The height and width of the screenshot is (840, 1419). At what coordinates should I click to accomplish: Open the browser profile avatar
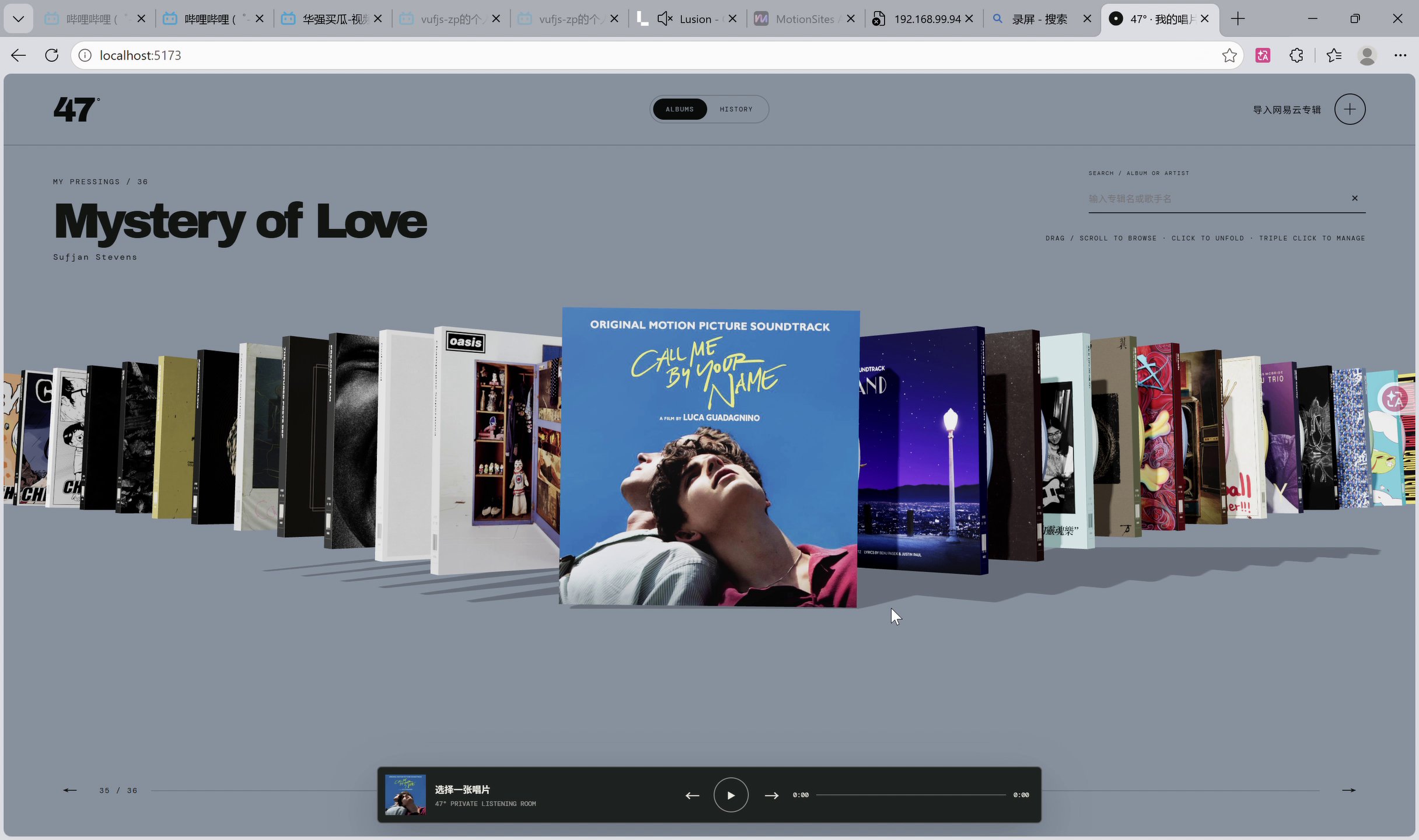(x=1367, y=55)
